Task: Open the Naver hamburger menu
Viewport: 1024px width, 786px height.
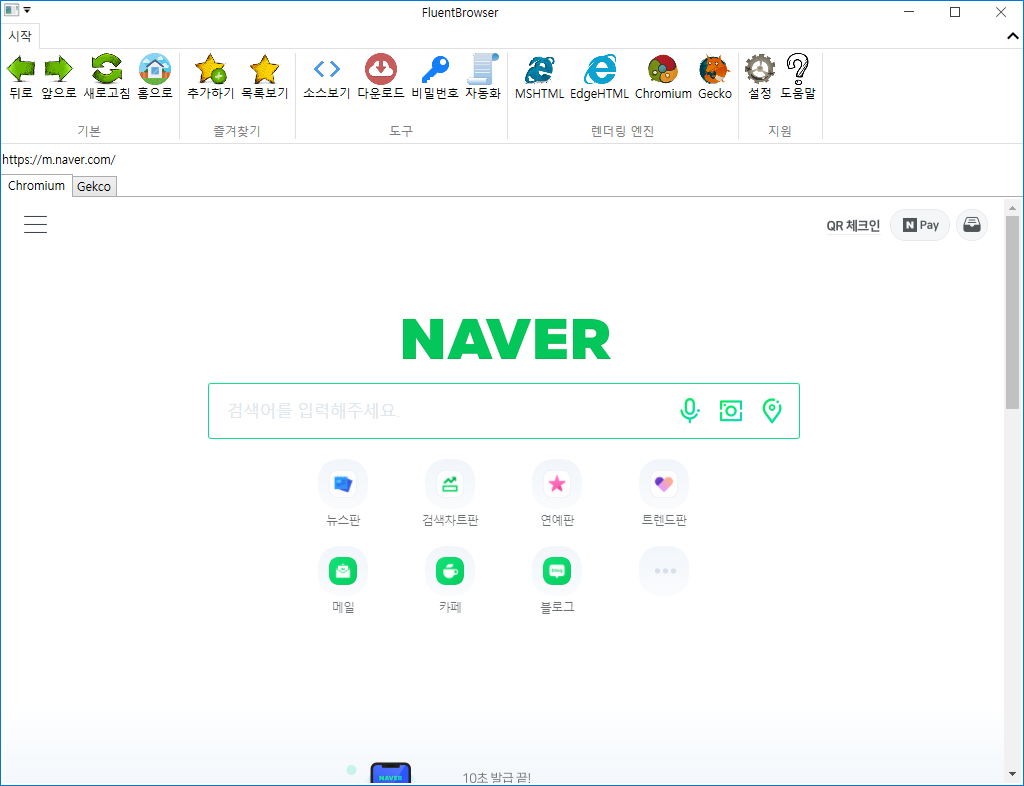Action: [x=35, y=225]
